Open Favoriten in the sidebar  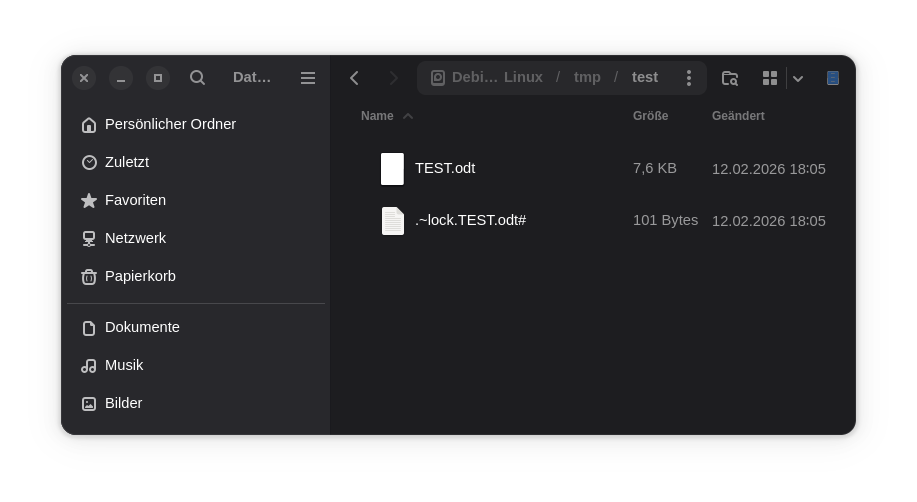(x=135, y=200)
